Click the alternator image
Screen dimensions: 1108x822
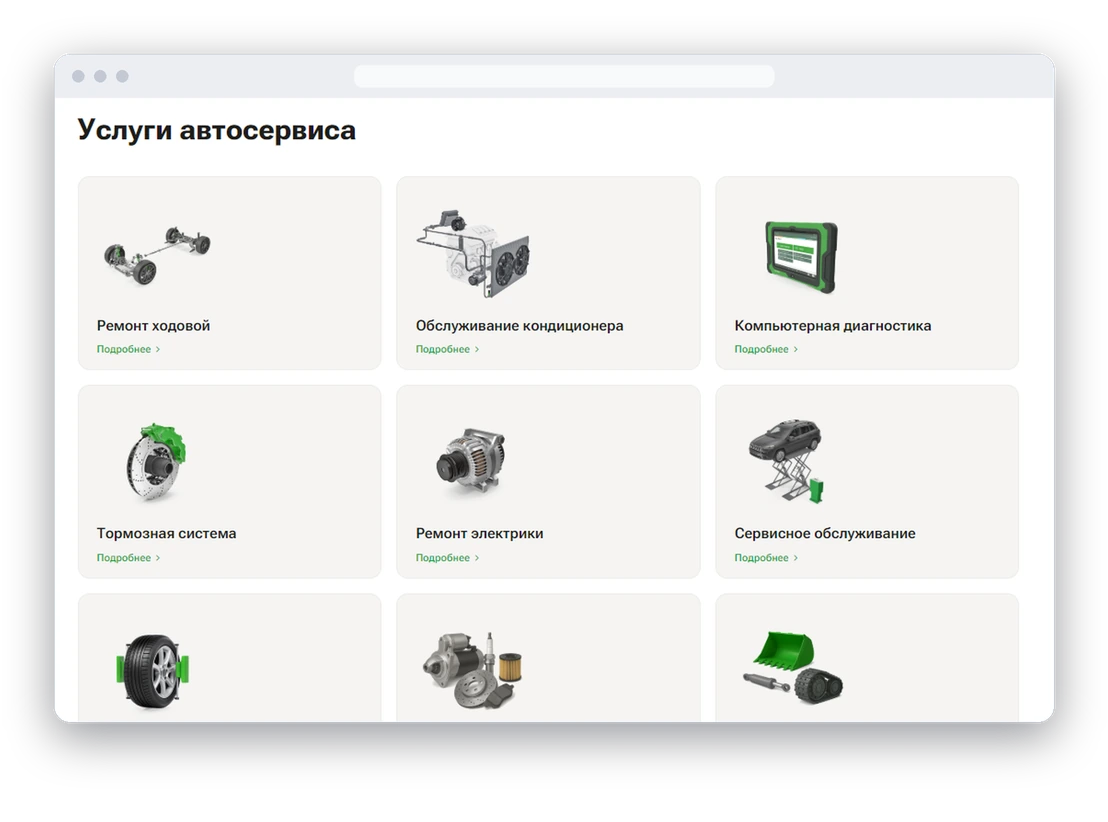[x=471, y=460]
